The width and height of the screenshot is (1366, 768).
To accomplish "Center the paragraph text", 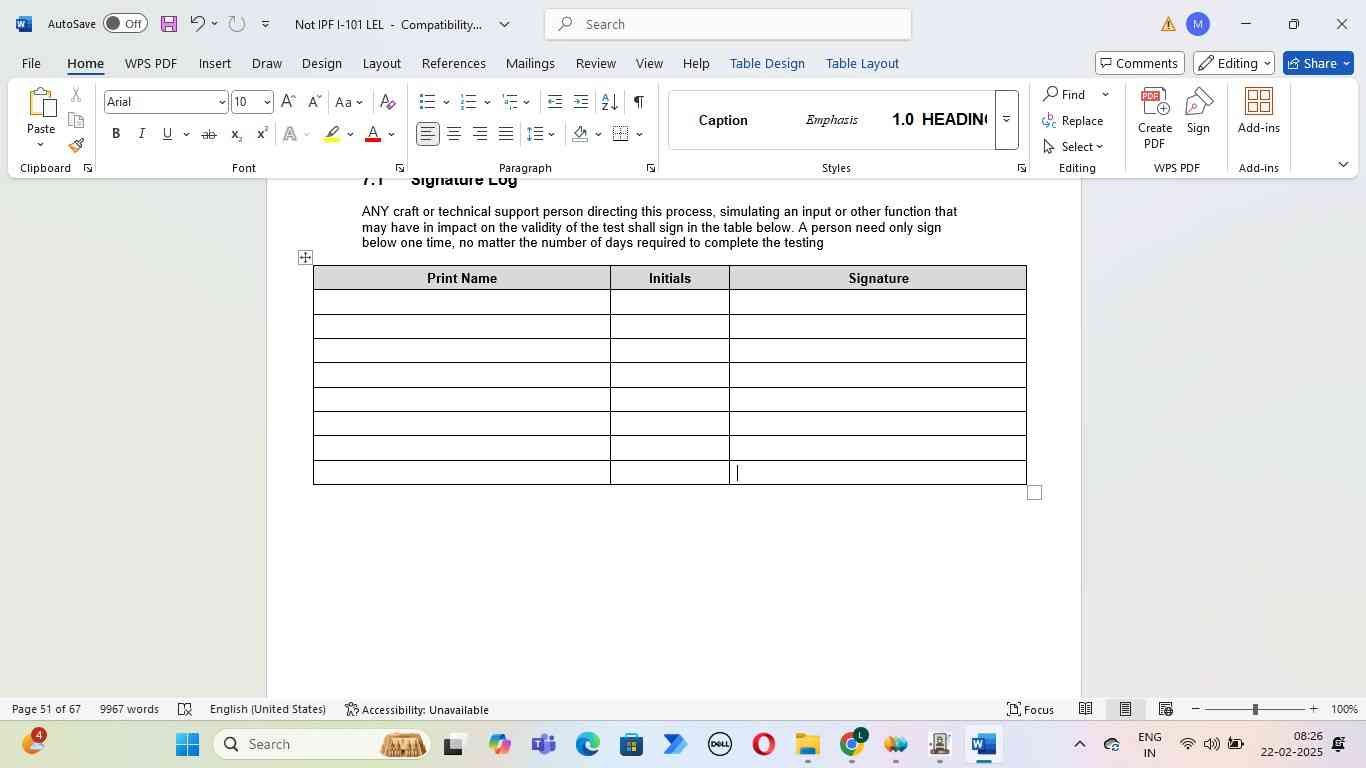I will pos(454,134).
